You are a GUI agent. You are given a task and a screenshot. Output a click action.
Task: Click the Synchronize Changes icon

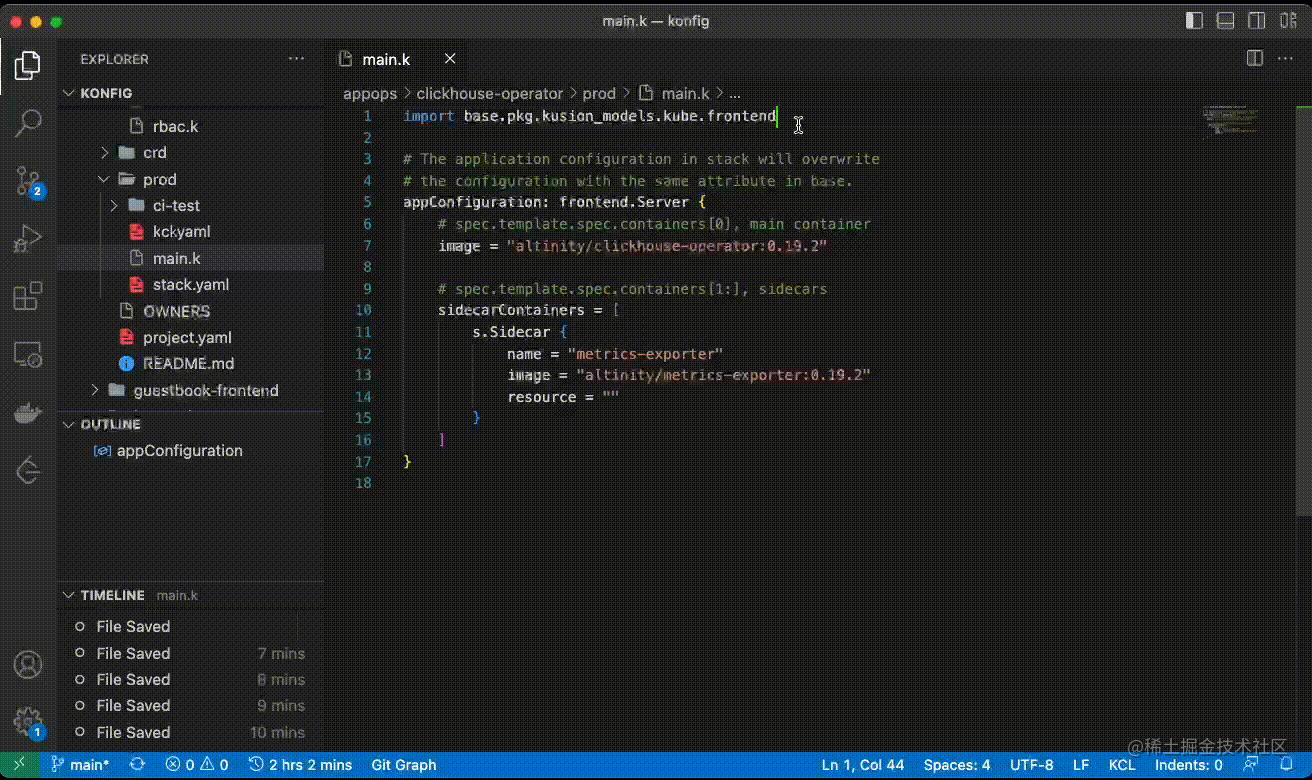point(137,765)
